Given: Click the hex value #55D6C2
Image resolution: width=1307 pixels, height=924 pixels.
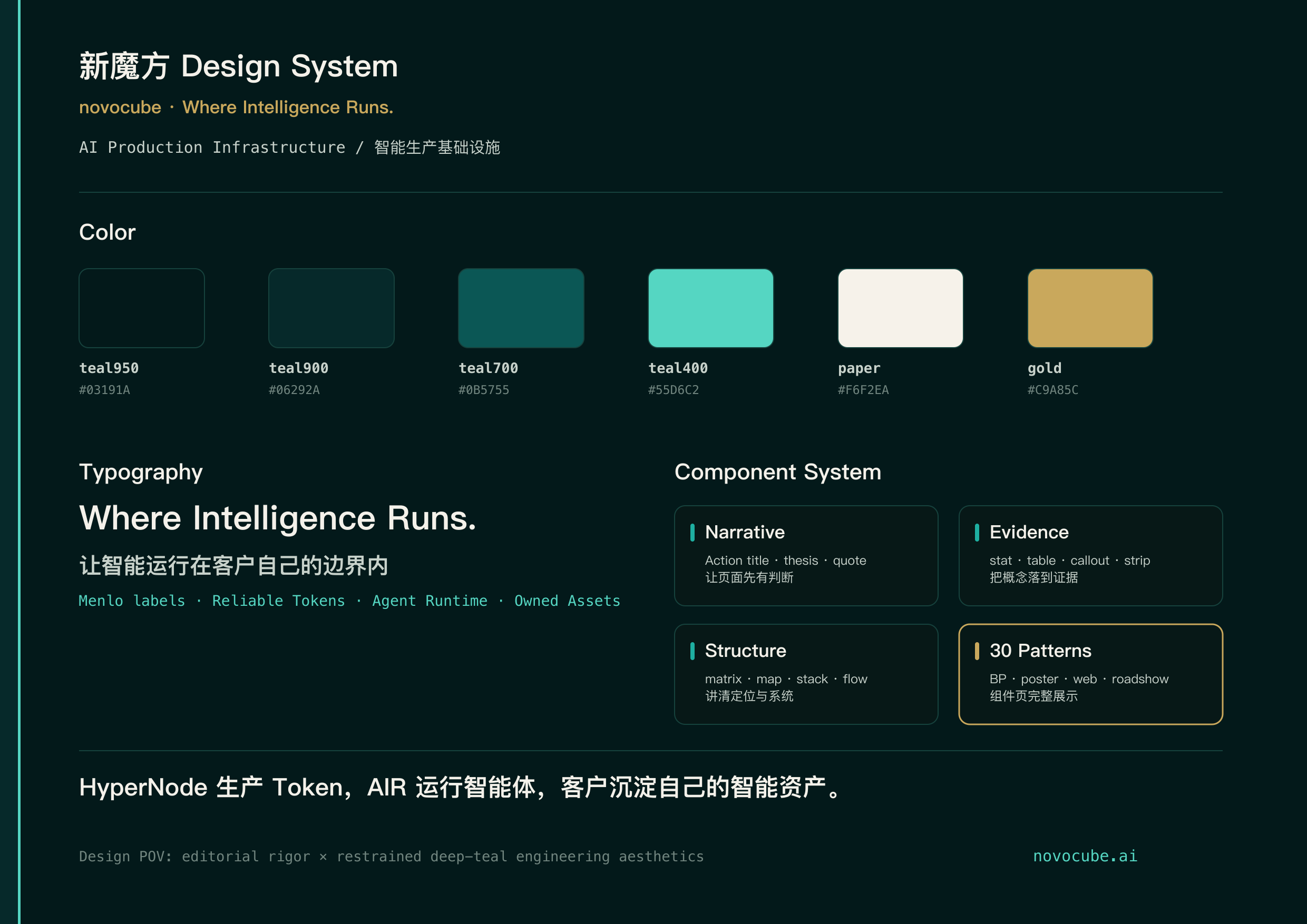Looking at the screenshot, I should click(x=674, y=390).
